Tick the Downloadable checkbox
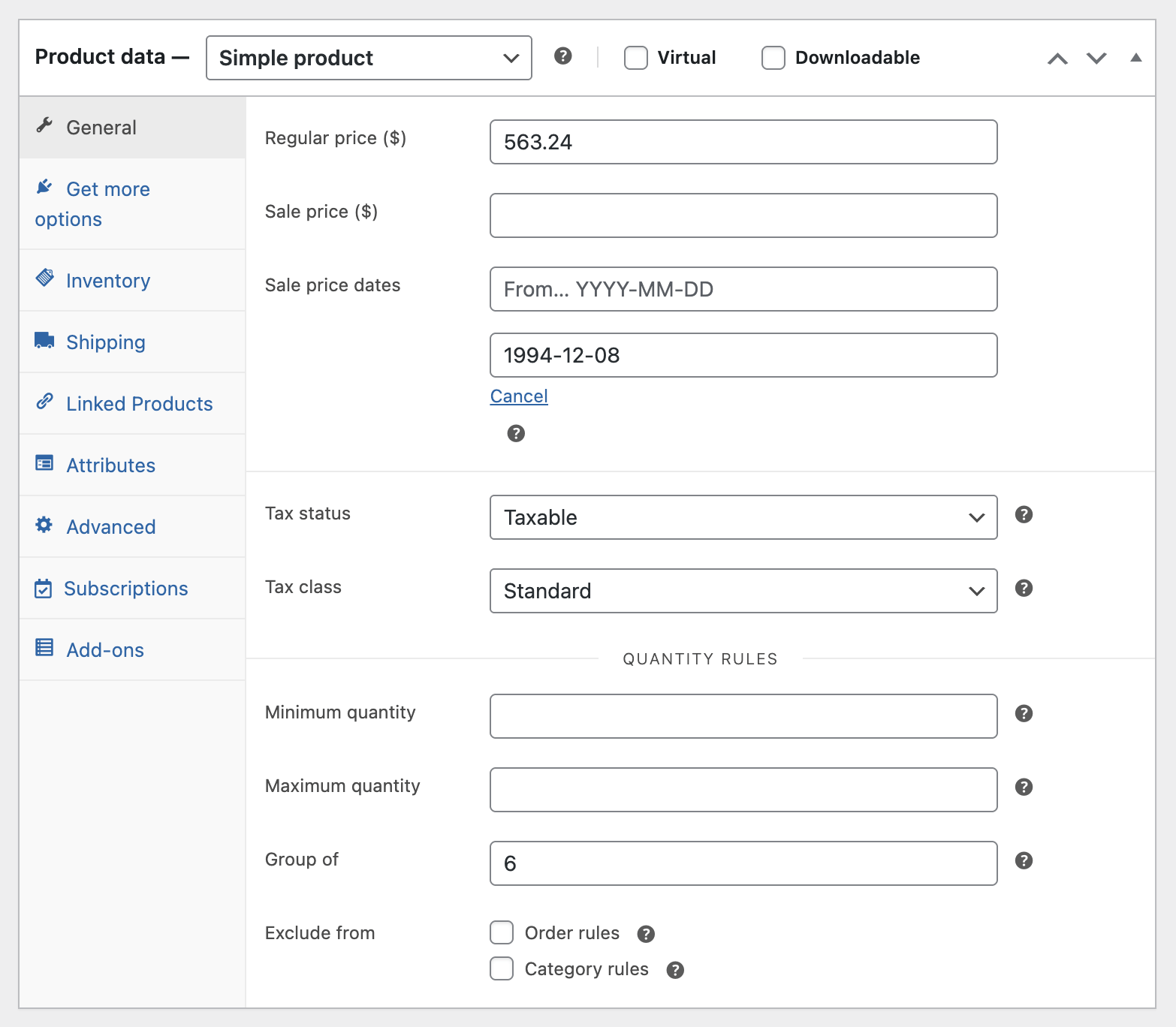The width and height of the screenshot is (1176, 1027). coord(773,58)
